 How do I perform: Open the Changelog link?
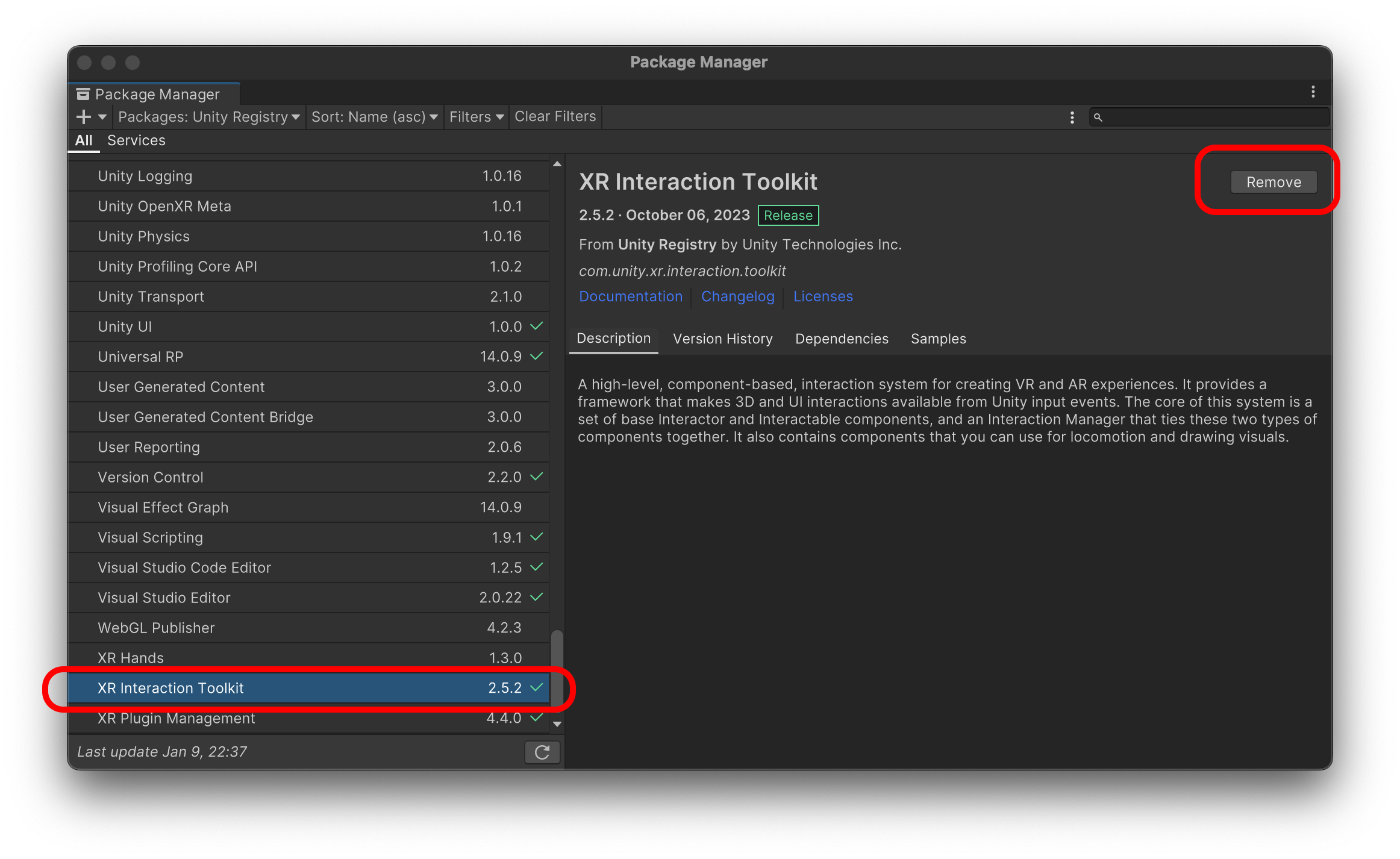(737, 296)
